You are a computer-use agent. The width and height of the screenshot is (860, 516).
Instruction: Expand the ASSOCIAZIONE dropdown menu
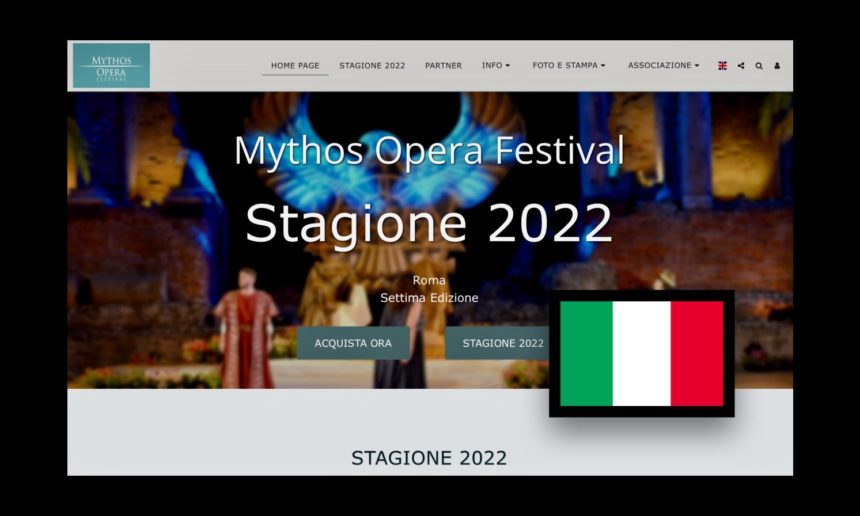coord(664,65)
